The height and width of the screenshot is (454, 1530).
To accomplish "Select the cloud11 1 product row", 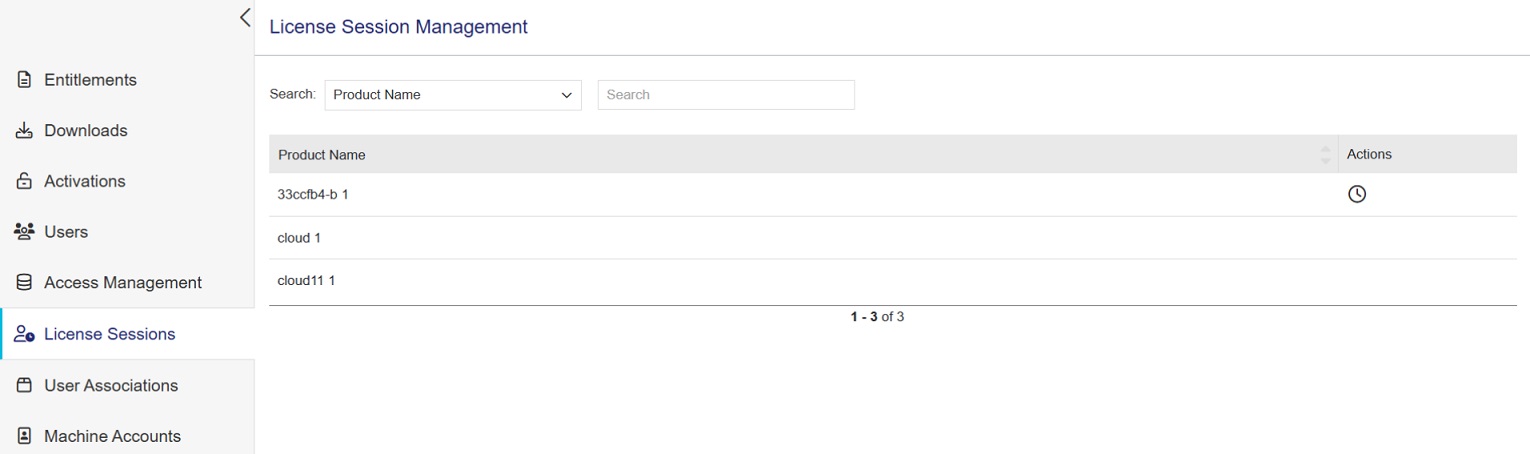I will coord(306,281).
